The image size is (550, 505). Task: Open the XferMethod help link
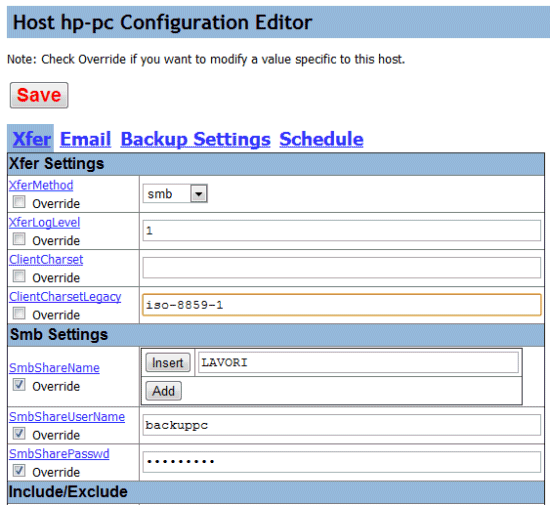click(41, 185)
